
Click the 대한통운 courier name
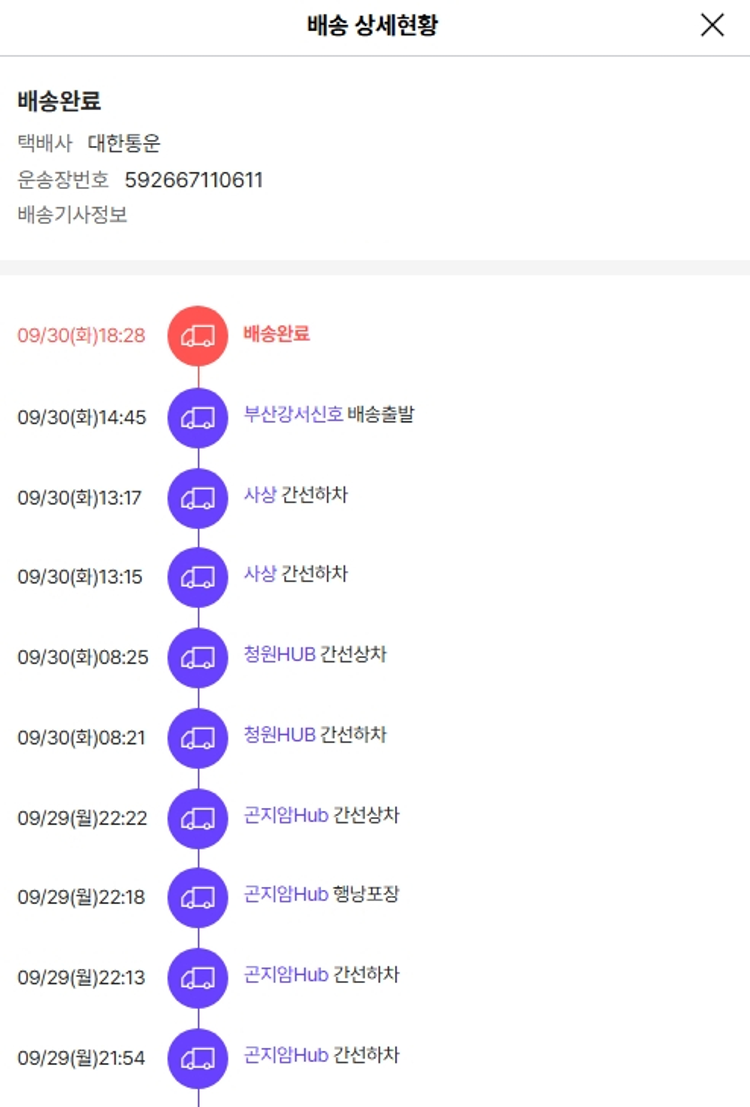124,143
